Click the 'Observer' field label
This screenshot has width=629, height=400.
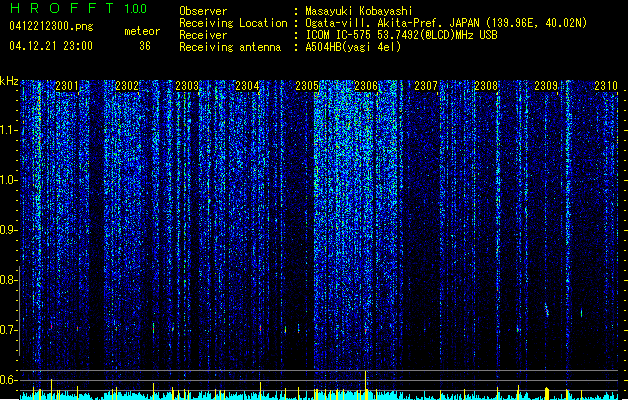point(203,11)
